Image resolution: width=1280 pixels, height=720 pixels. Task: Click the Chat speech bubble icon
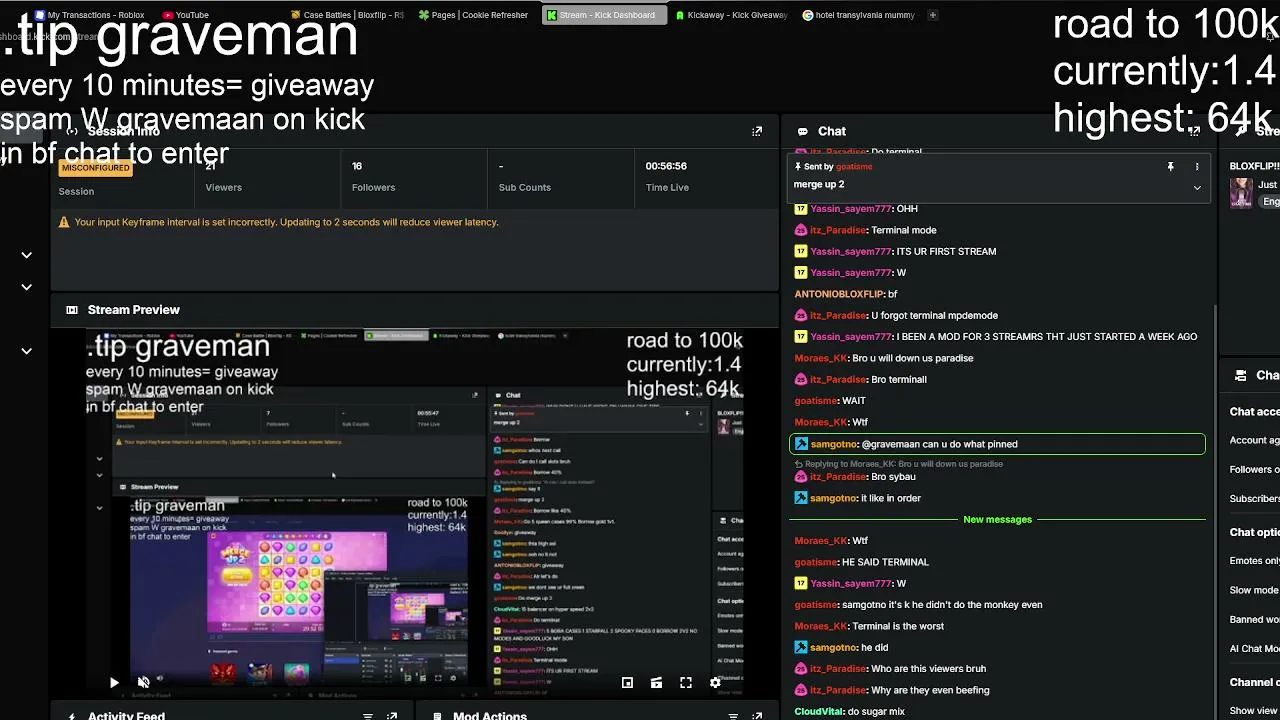coord(802,131)
